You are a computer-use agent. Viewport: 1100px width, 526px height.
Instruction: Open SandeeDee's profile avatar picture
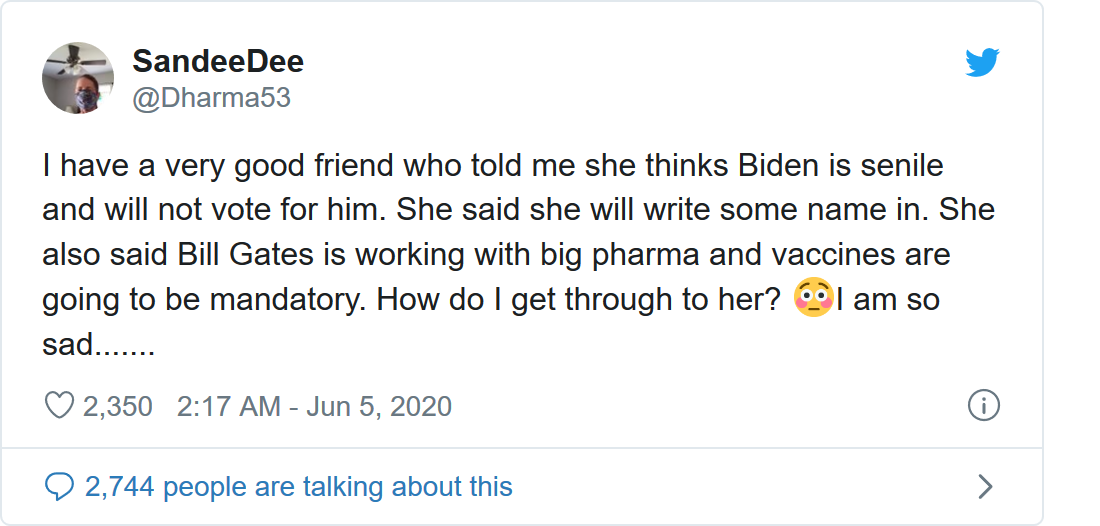77,78
